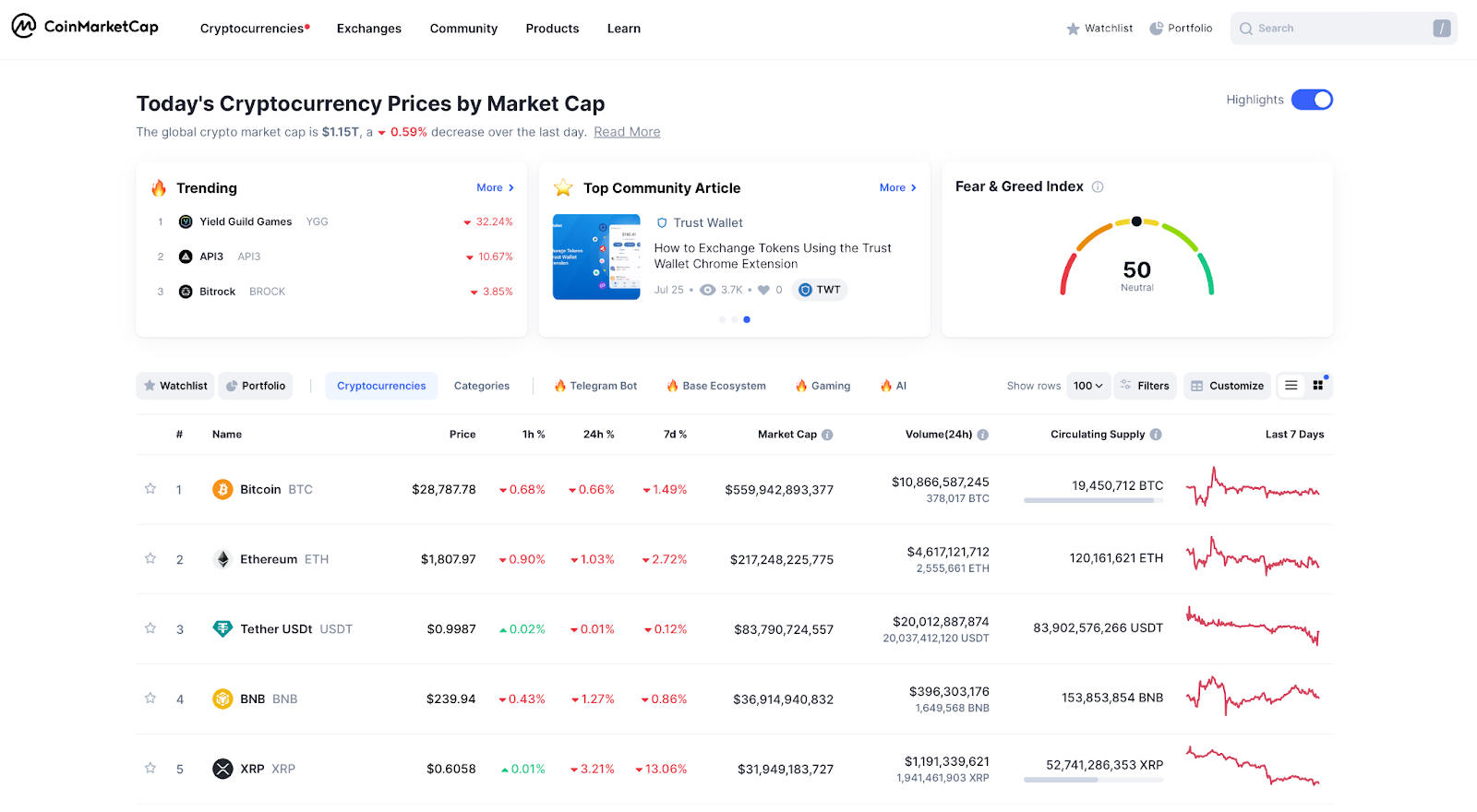Click the CoinMarketCap logo
This screenshot has height=812, width=1477.
[x=85, y=27]
